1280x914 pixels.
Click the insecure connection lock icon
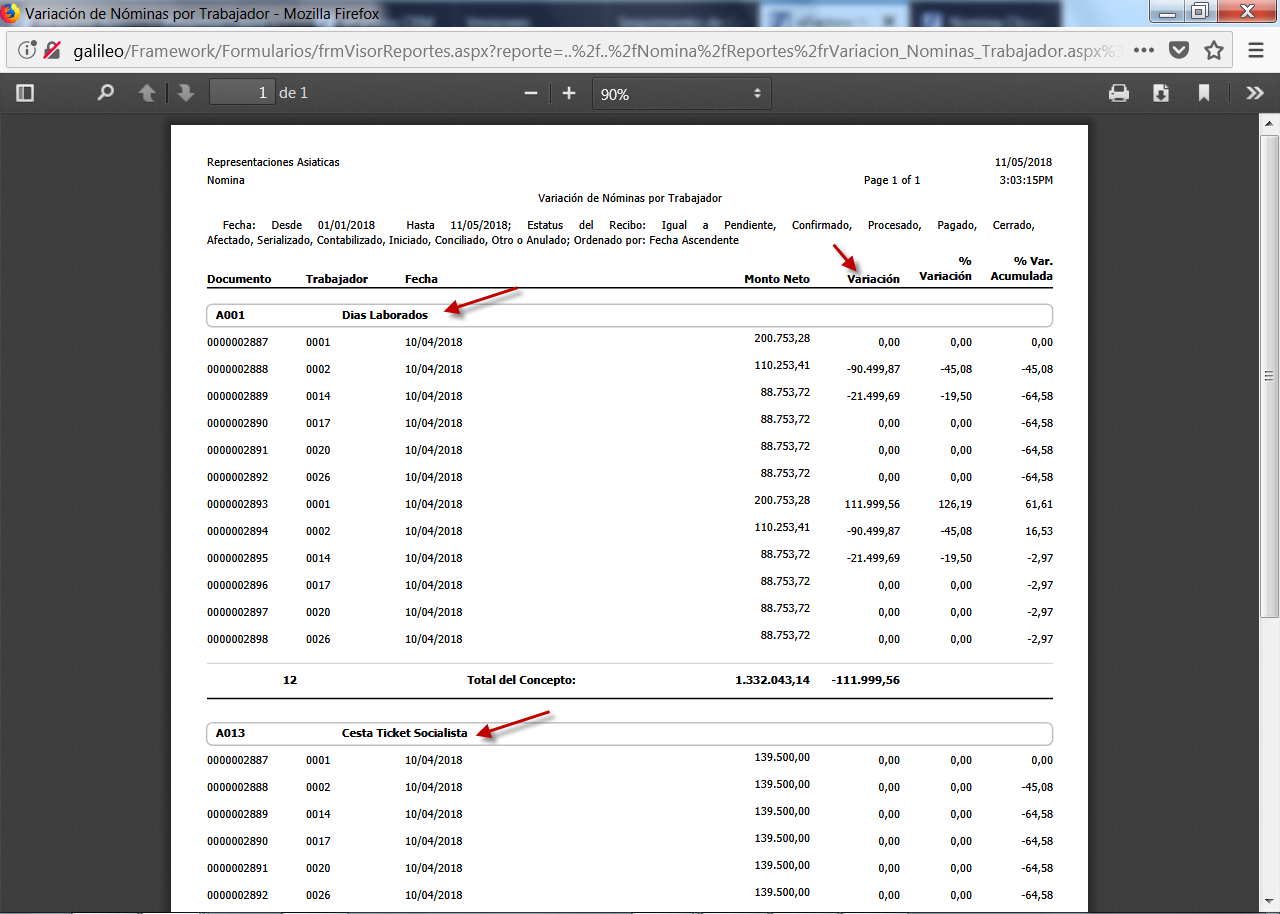[x=51, y=50]
